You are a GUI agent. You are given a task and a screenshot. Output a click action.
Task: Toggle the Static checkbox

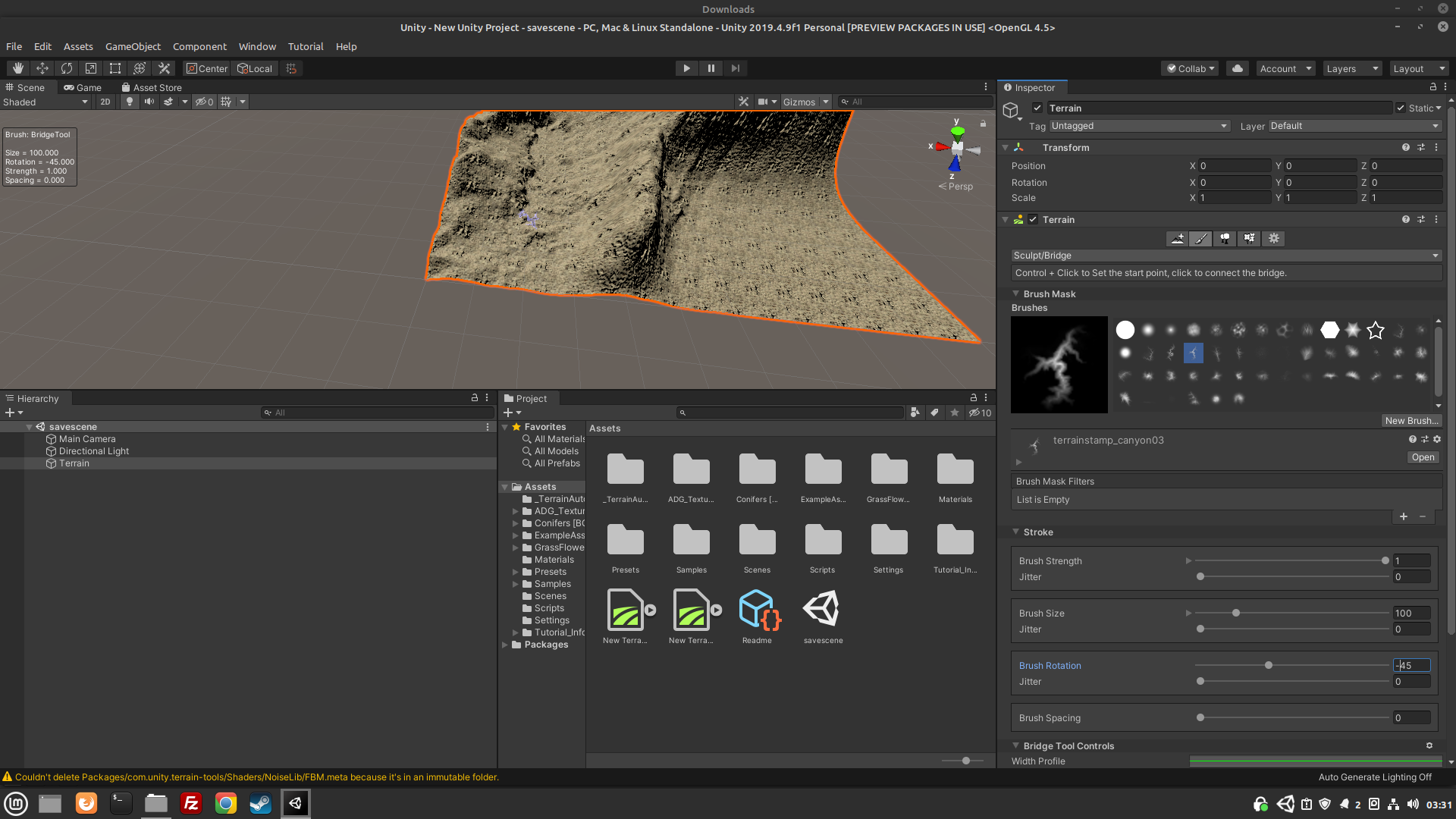[x=1401, y=108]
